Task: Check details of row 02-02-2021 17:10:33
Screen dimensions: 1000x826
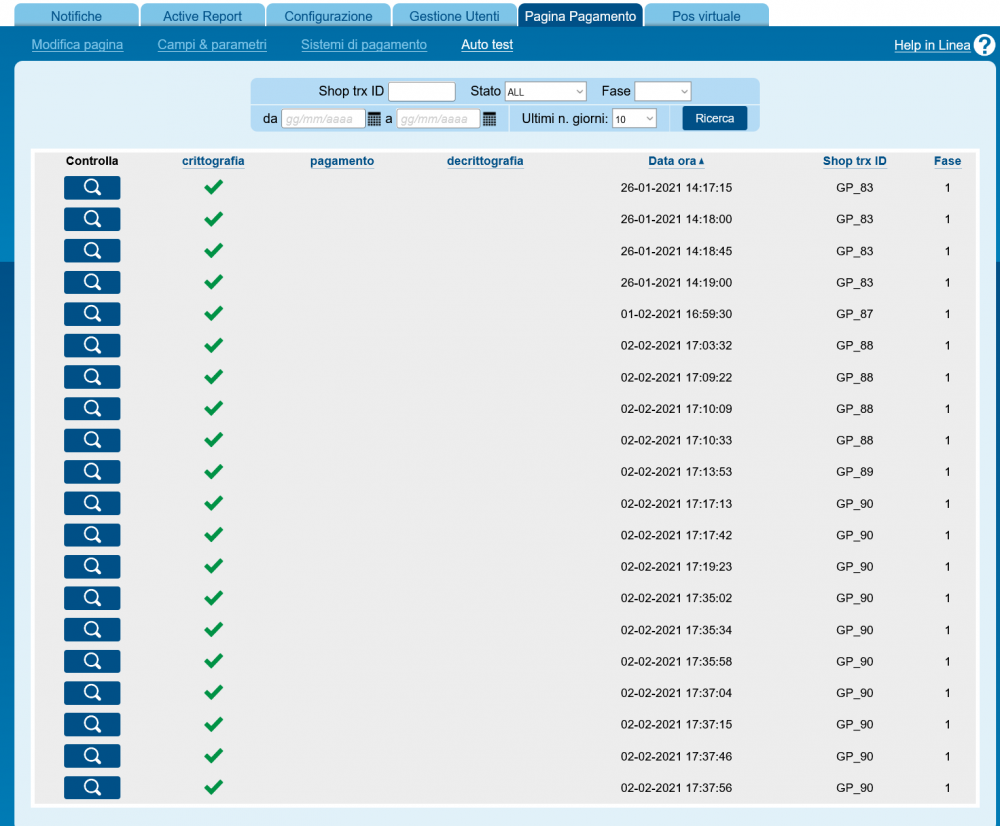Action: point(92,440)
